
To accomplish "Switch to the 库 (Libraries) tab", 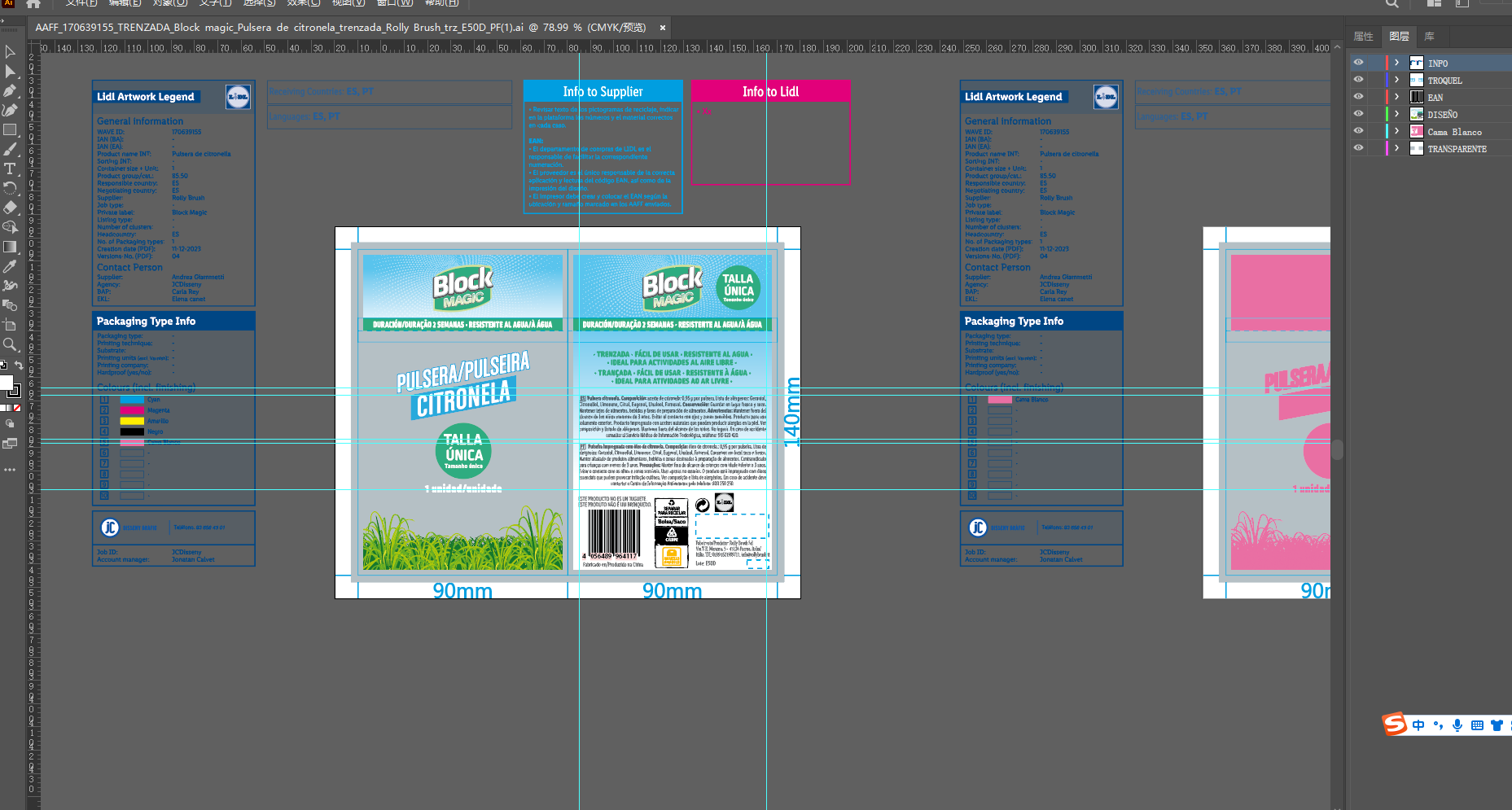I will pos(1429,37).
